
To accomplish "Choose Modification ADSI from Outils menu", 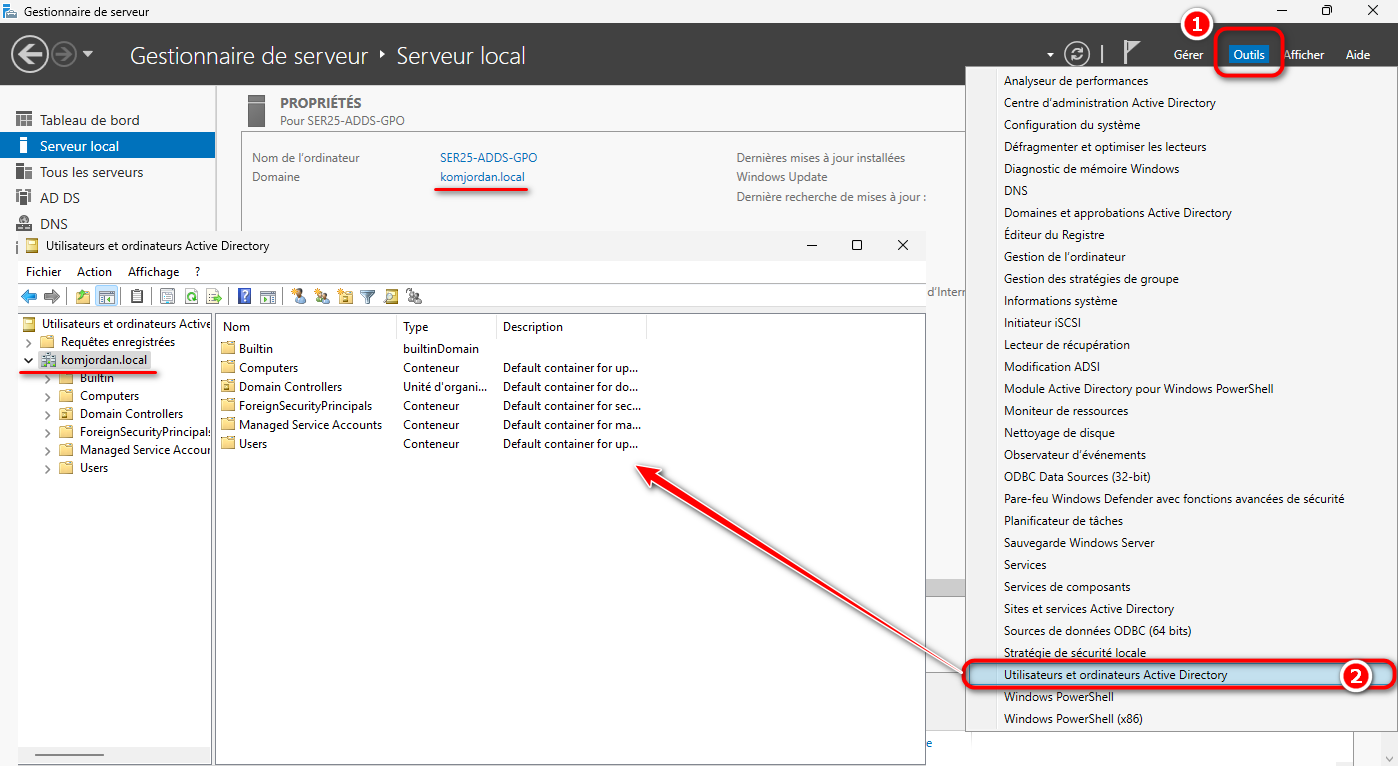I will [1052, 367].
